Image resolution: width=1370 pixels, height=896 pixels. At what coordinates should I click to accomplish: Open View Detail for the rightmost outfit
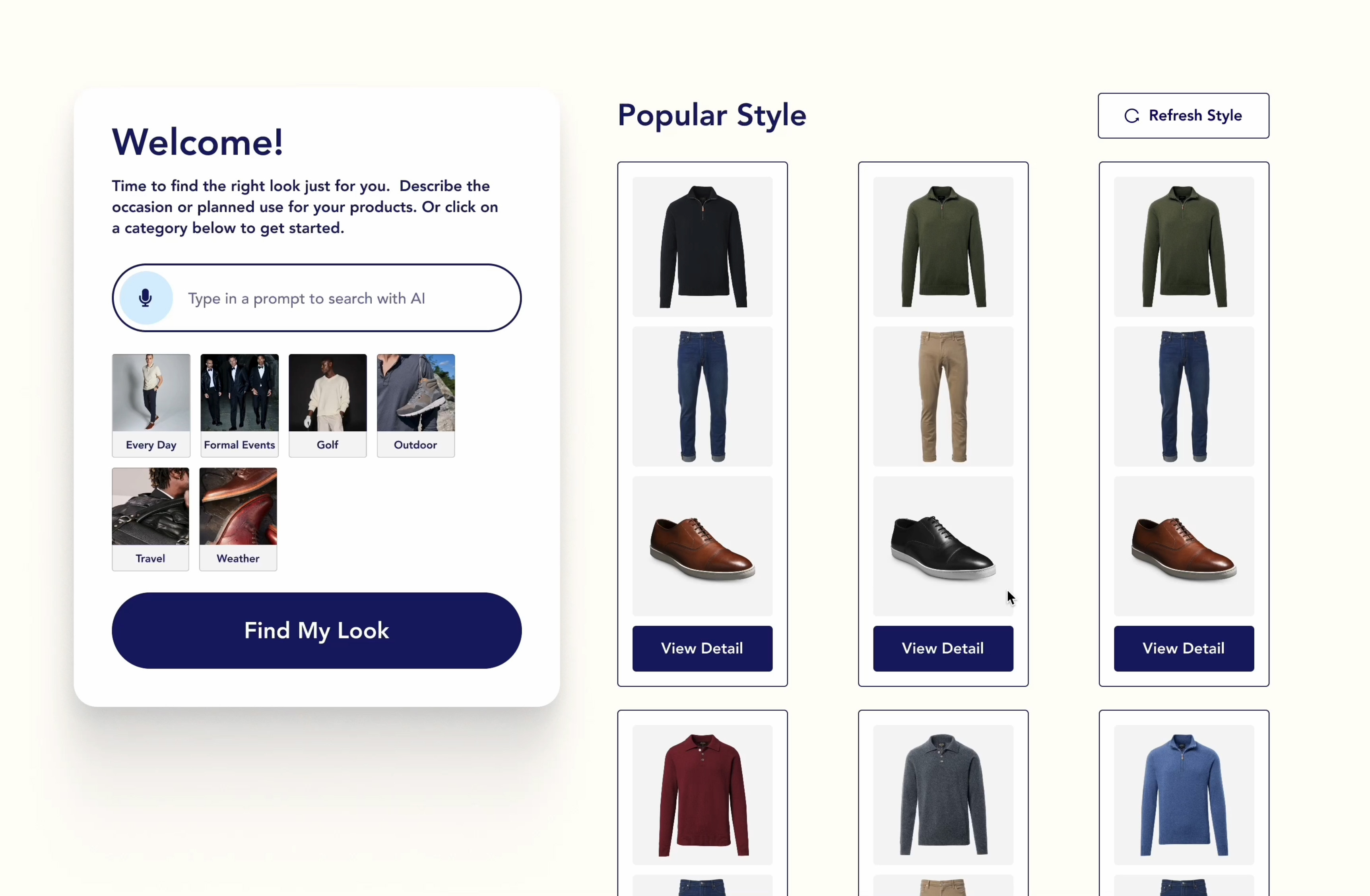click(x=1183, y=648)
